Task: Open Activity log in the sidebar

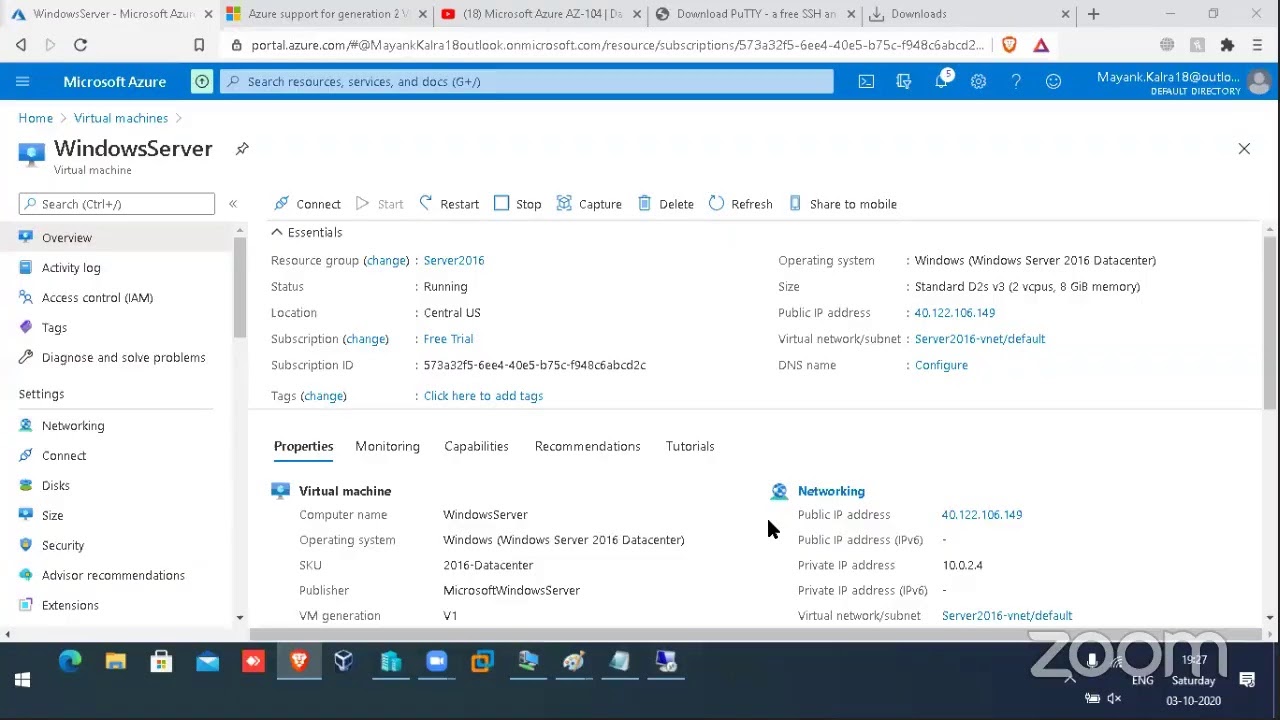Action: (71, 268)
